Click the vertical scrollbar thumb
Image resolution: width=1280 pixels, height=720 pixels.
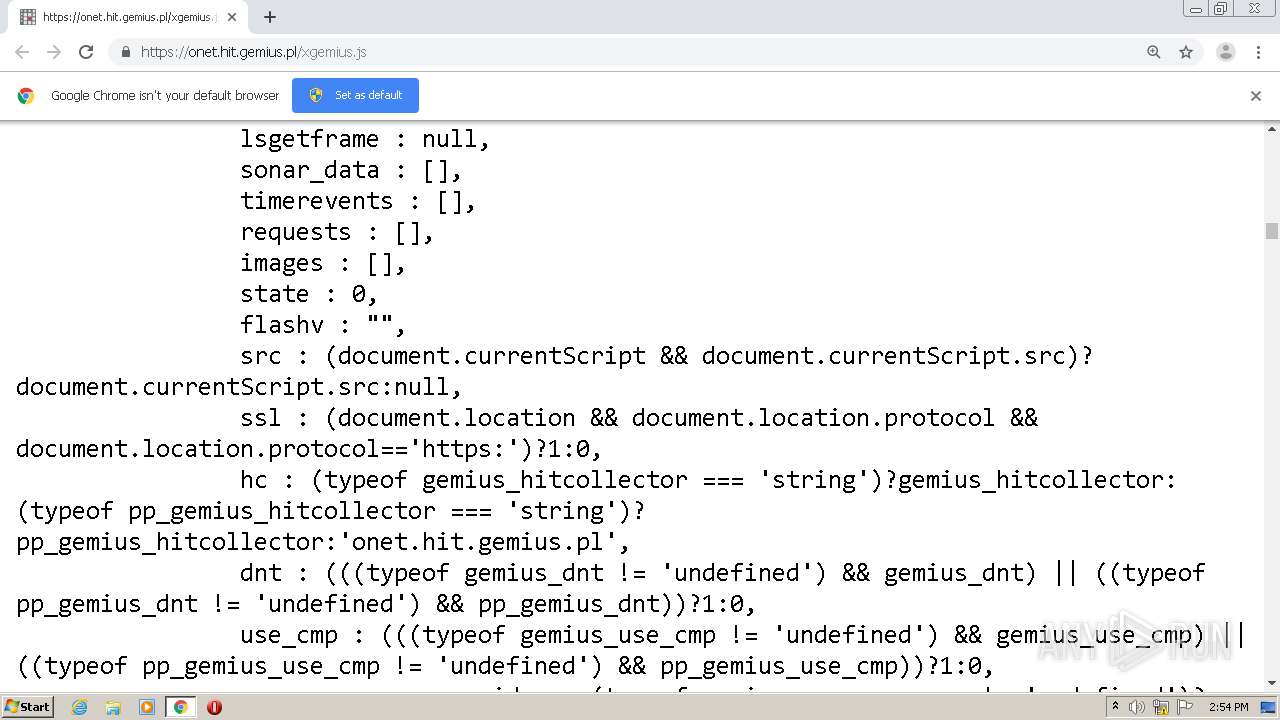1272,231
